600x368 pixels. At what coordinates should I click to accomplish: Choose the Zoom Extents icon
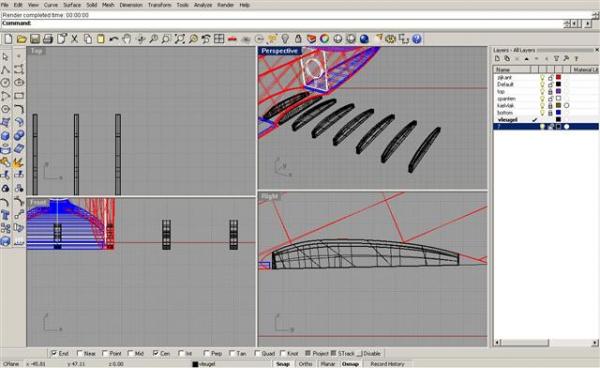click(179, 39)
